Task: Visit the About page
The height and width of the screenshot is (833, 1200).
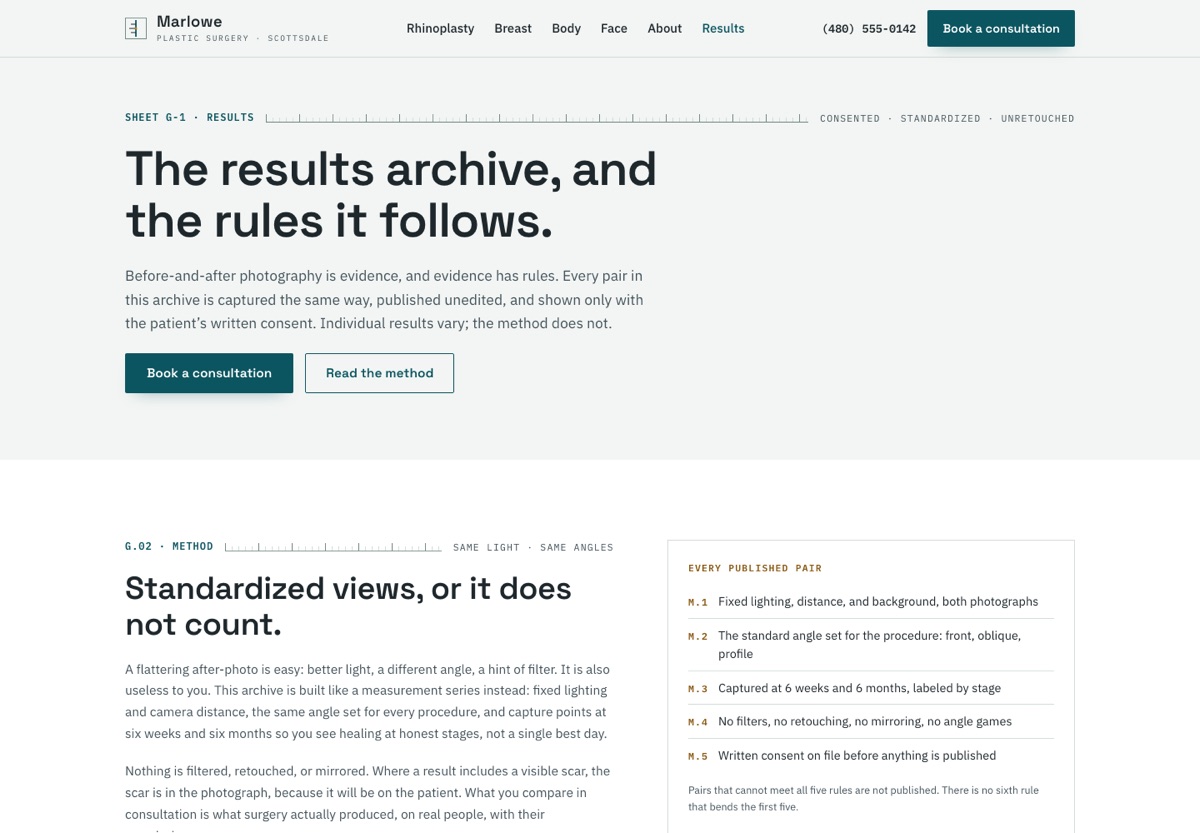Action: coord(665,28)
